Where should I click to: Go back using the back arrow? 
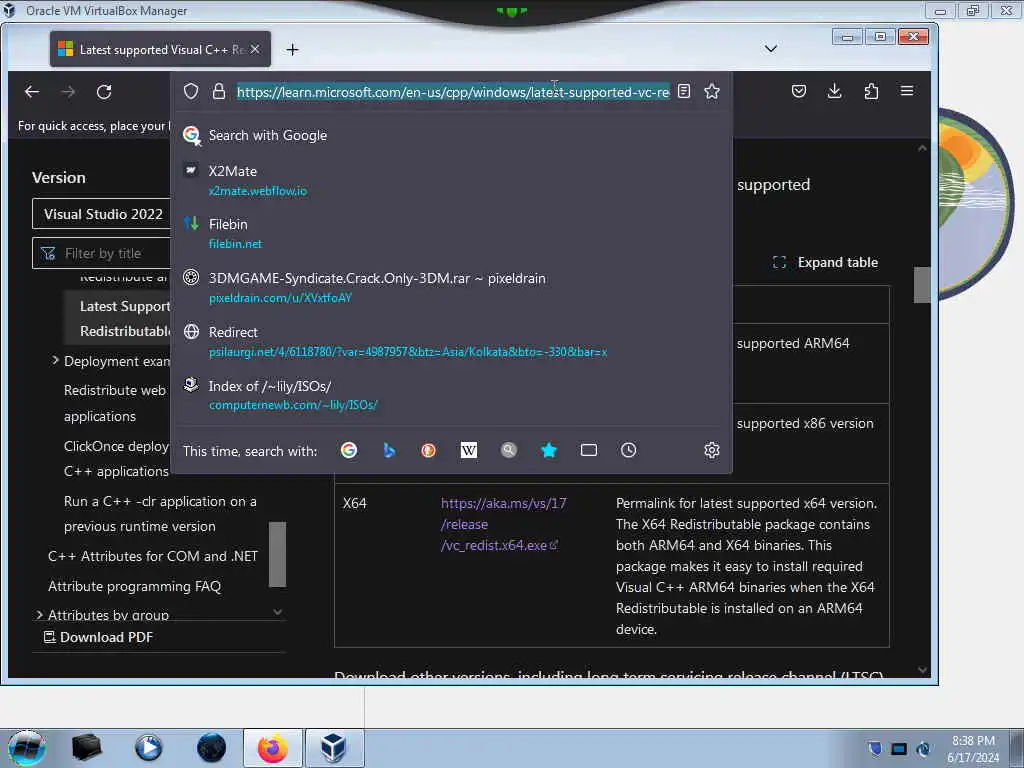tap(32, 92)
